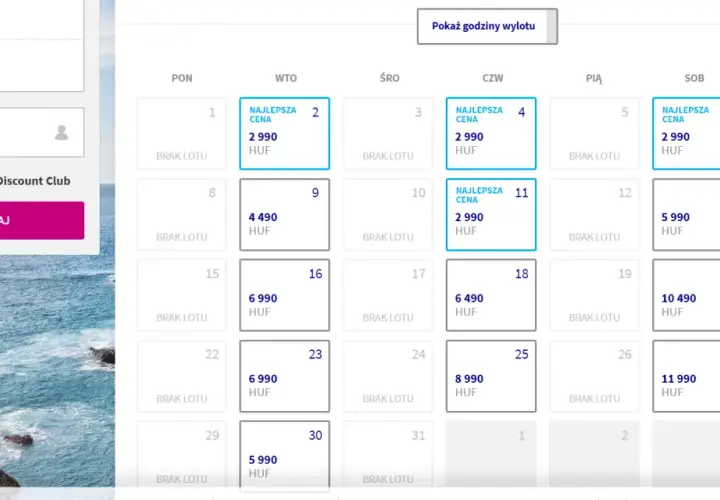Screen dimensions: 720x500
Task: Pick date 23 priced 6 990 HUF
Action: pos(285,376)
